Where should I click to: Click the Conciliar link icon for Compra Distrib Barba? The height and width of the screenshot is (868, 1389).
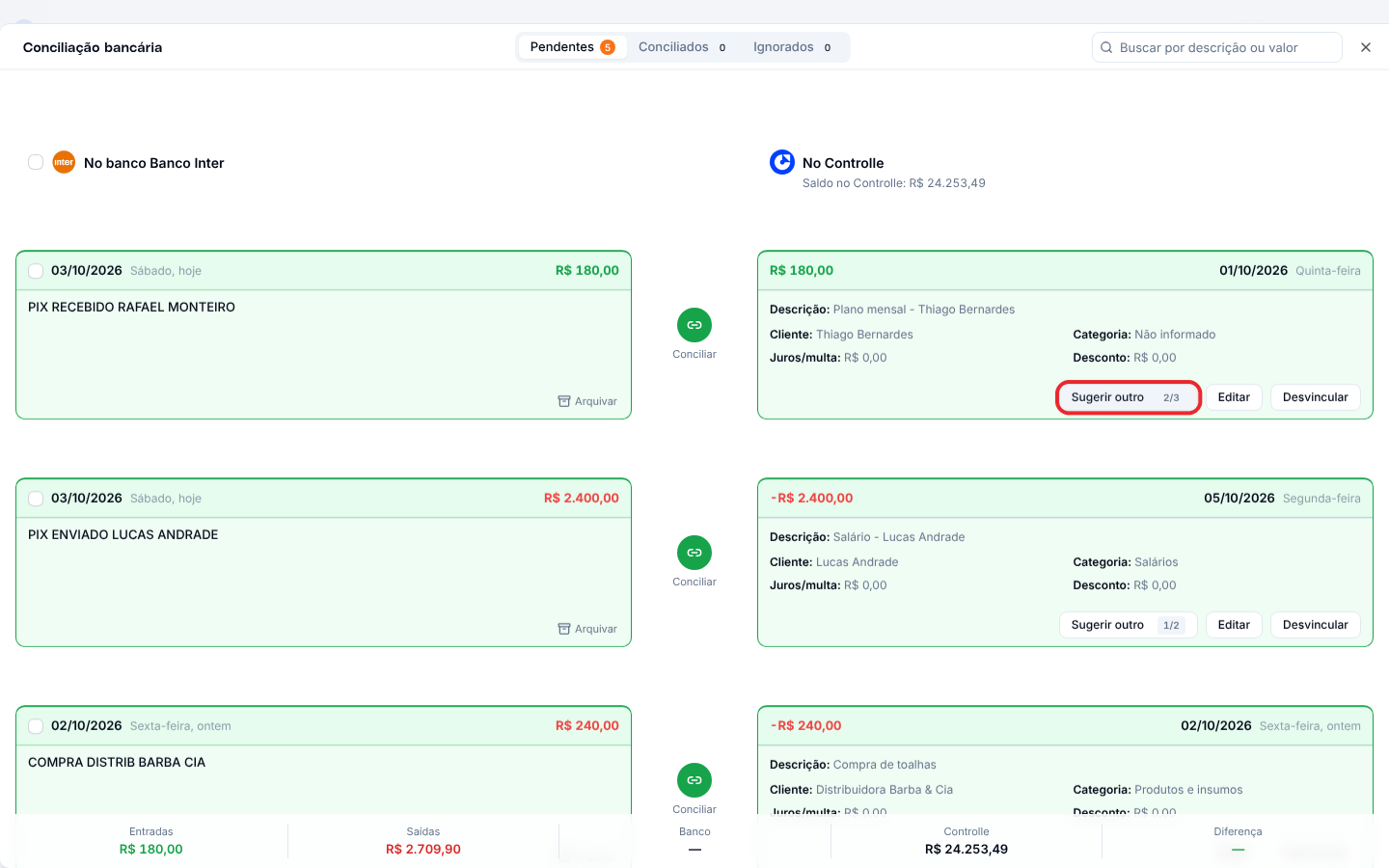tap(694, 780)
